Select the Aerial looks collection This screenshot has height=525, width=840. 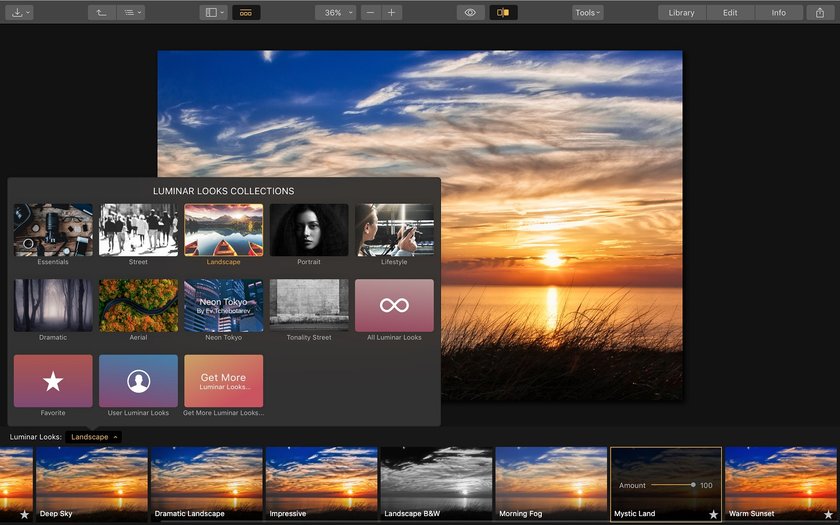pos(138,305)
